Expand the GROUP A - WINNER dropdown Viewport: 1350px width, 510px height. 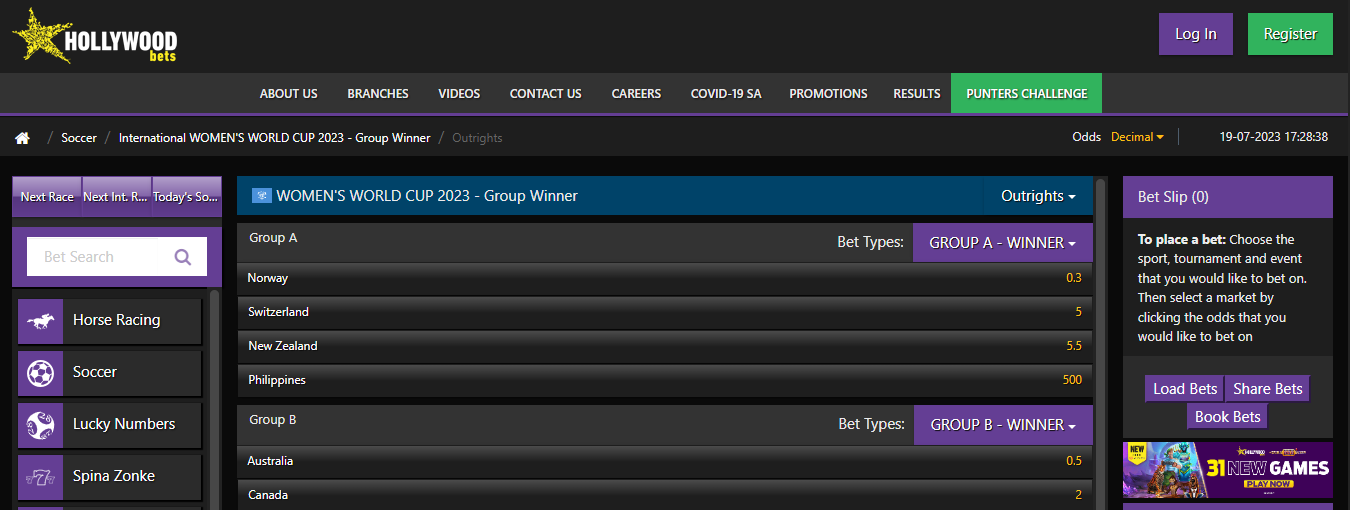coord(1003,242)
